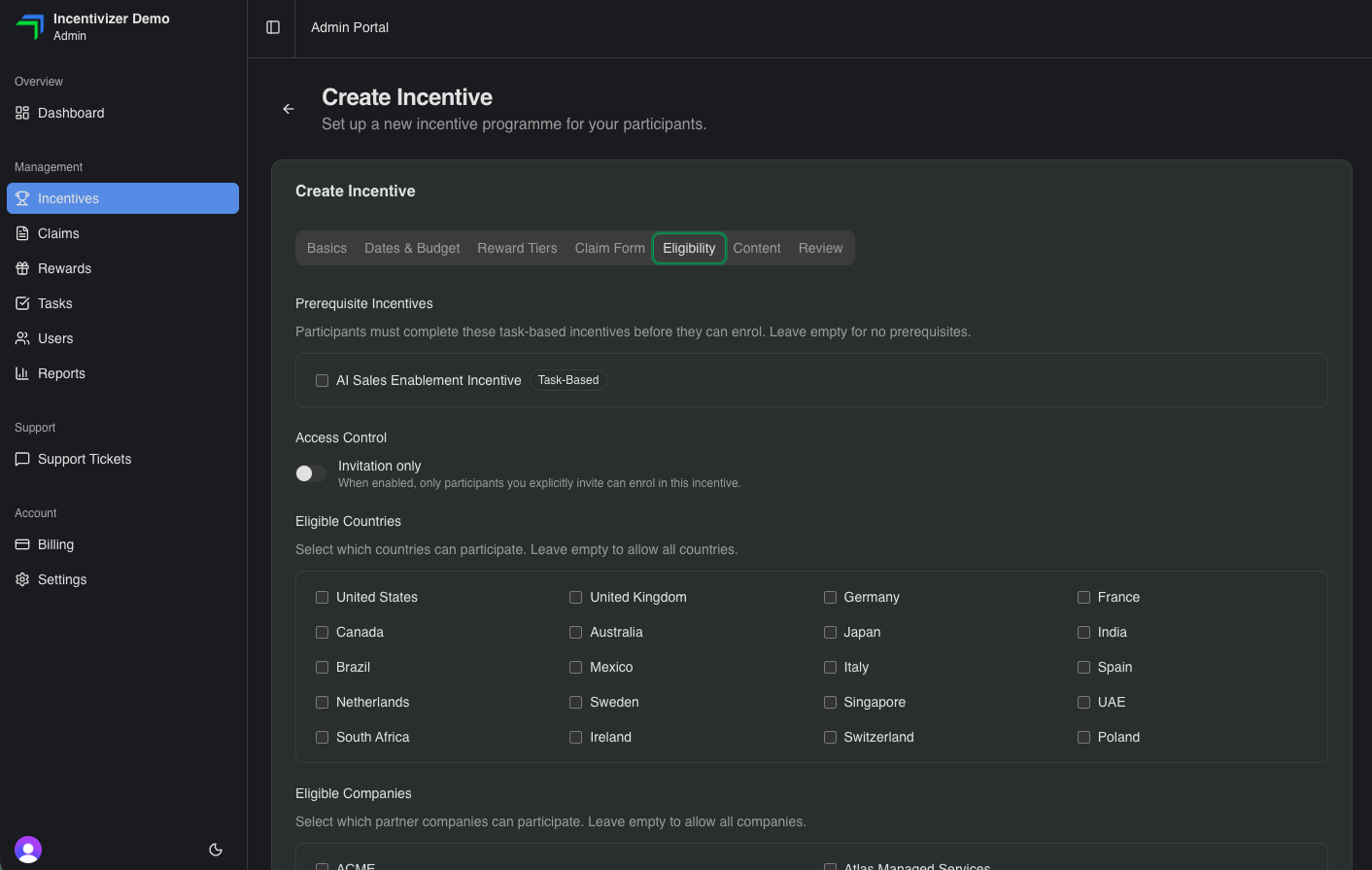Check the Mexico checkbox

[x=575, y=667]
